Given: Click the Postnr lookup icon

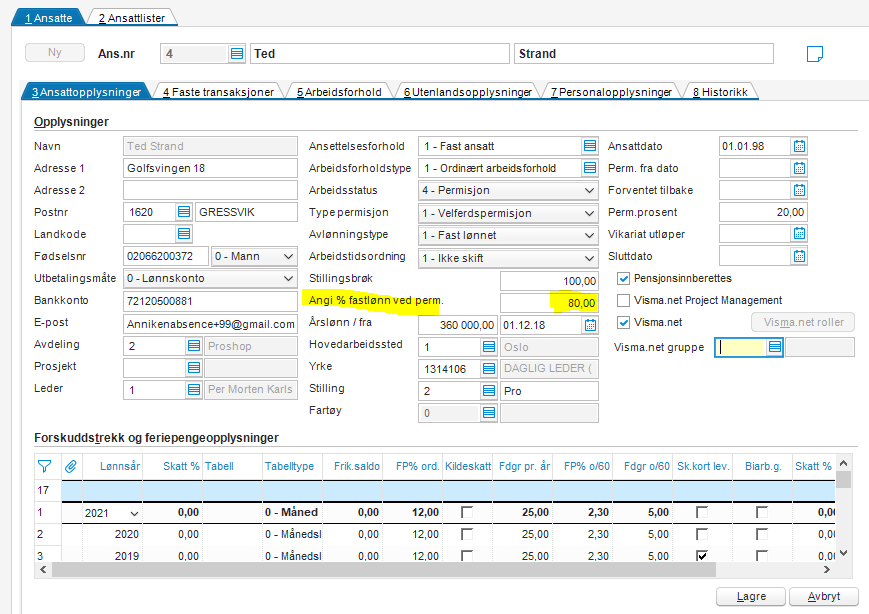Looking at the screenshot, I should click(x=184, y=212).
